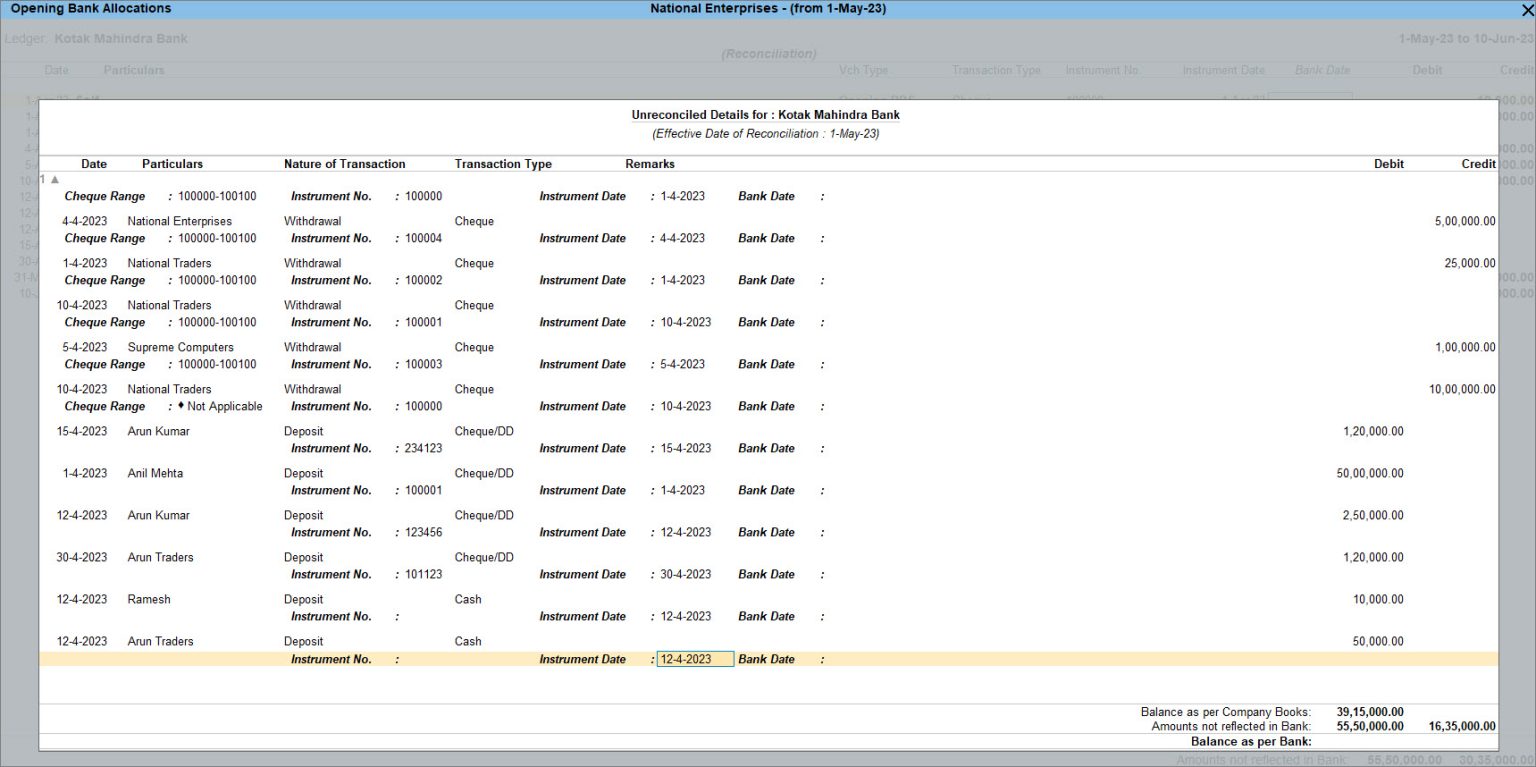Select the Debit column header
Screen dimensions: 1536x767
point(1389,163)
